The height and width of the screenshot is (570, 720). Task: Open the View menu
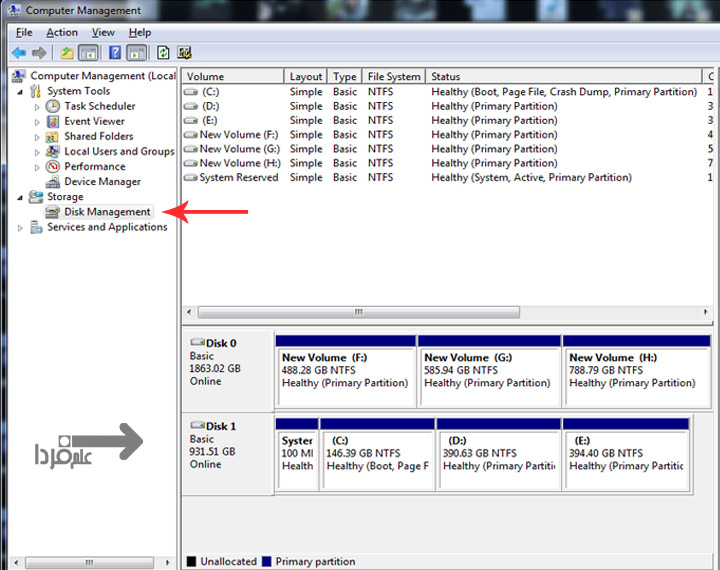[x=103, y=32]
